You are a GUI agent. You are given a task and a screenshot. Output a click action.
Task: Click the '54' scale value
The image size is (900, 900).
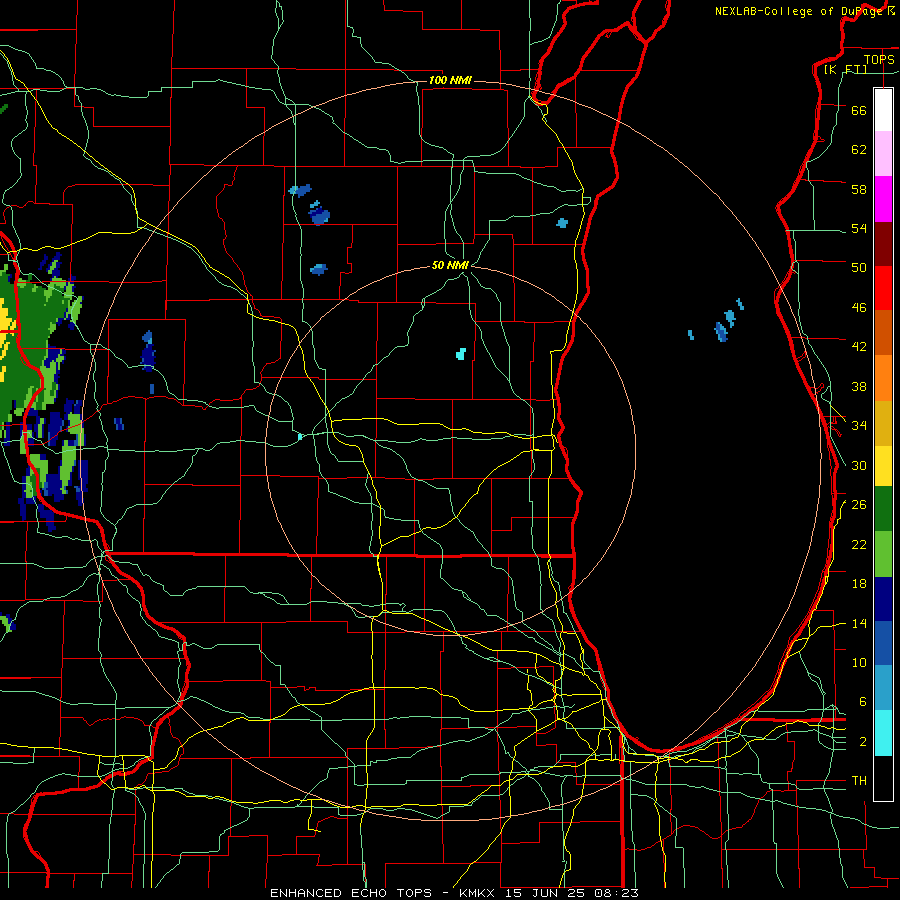859,229
